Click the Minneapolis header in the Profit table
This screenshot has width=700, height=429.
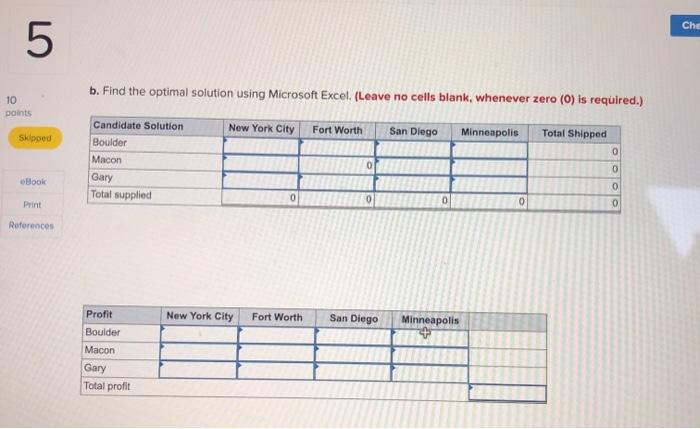pos(430,320)
